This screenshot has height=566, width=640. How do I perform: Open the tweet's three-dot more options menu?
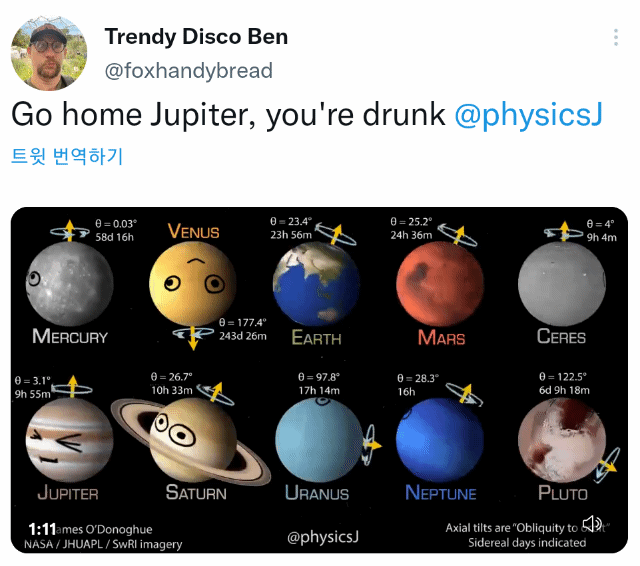(x=616, y=38)
